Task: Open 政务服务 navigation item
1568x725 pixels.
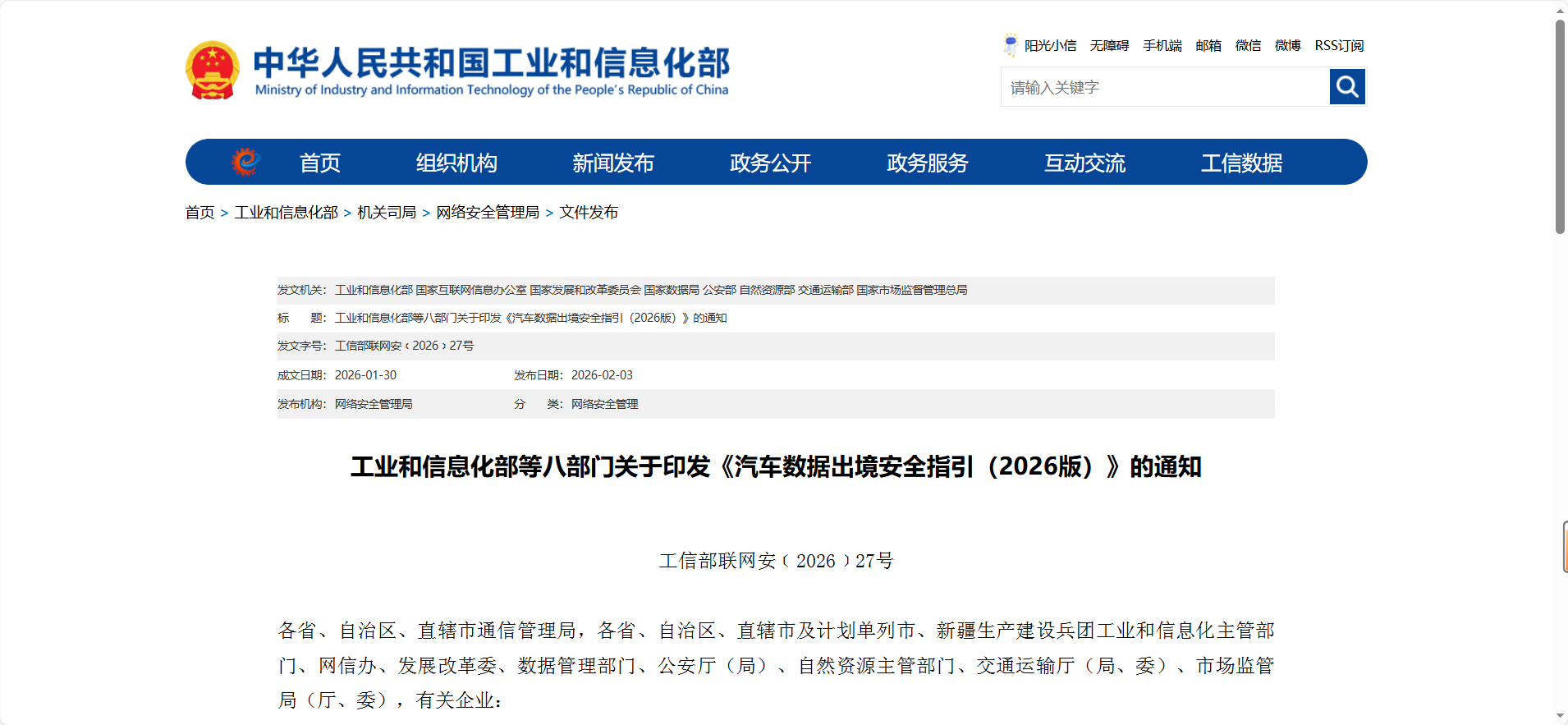Action: coord(928,163)
